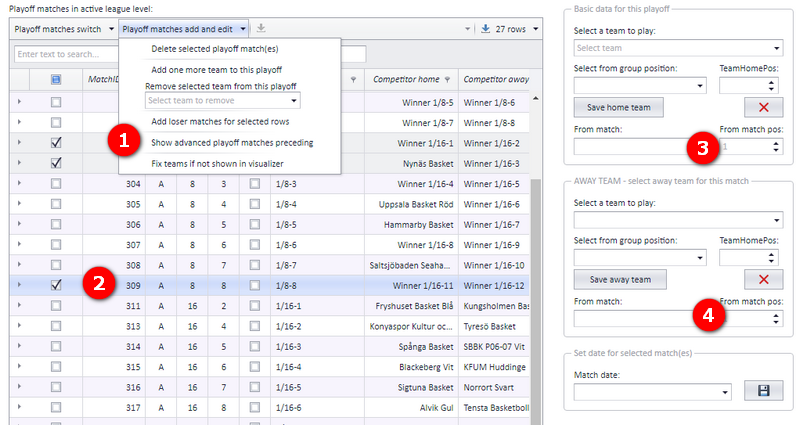Viewport: 800px width, 425px height.
Task: Select the Norrort Svart cell
Action: tap(494, 387)
